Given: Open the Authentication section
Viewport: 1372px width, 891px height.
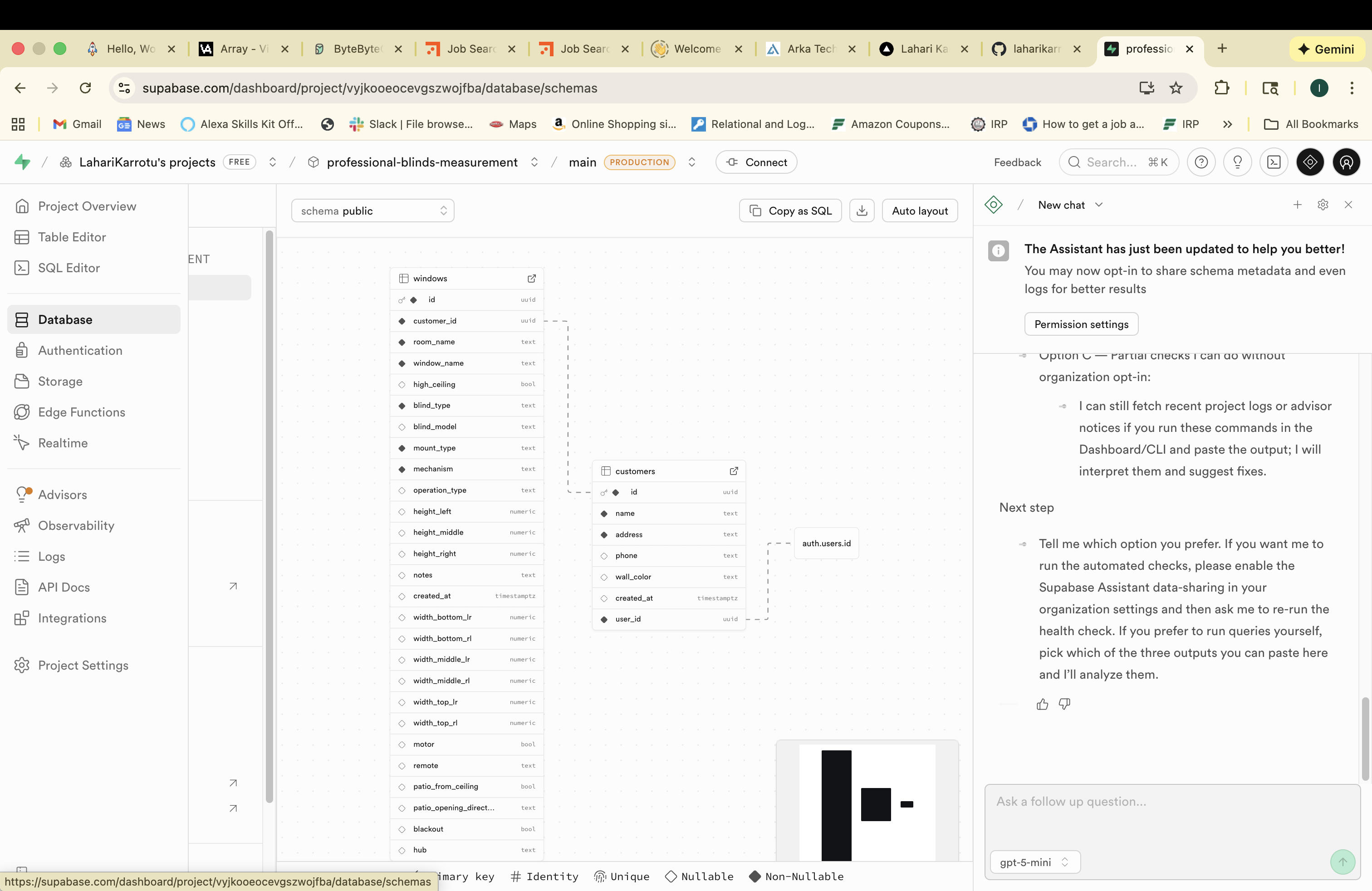Looking at the screenshot, I should [80, 350].
